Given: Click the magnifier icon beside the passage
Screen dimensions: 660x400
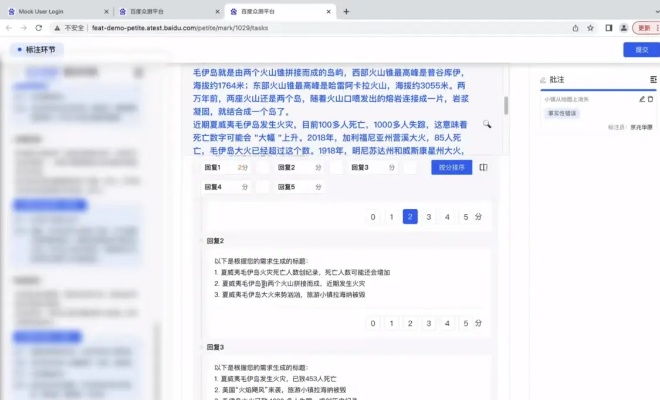Looking at the screenshot, I should pyautogui.click(x=487, y=124).
